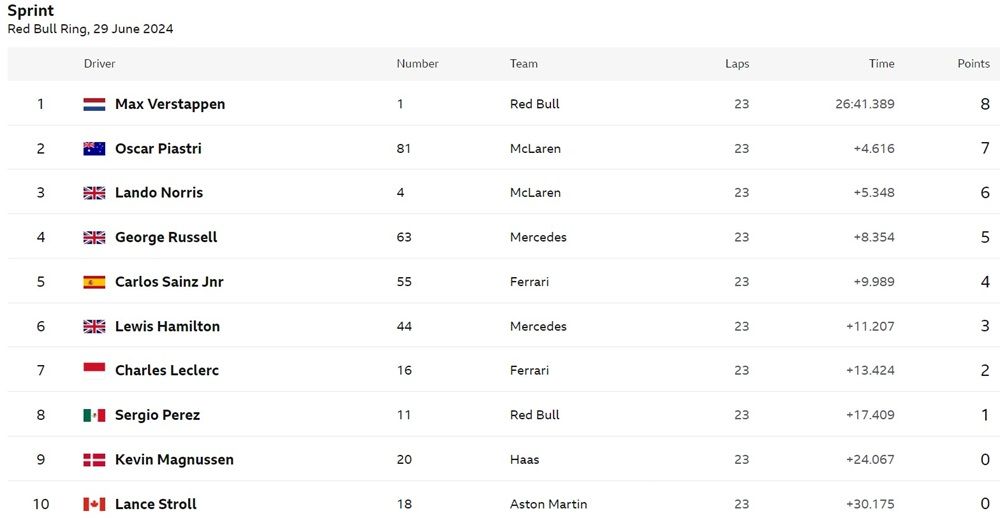Screen dimensions: 1000x518
Task: Click the Sprint heading title
Action: click(x=31, y=11)
